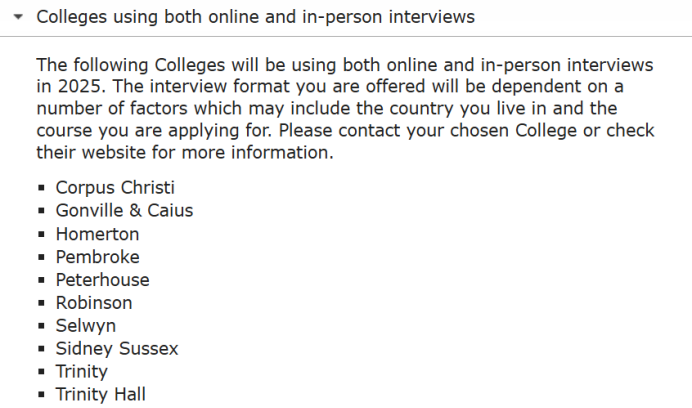692x408 pixels.
Task: Click the Sidney Sussex entry
Action: coord(116,349)
